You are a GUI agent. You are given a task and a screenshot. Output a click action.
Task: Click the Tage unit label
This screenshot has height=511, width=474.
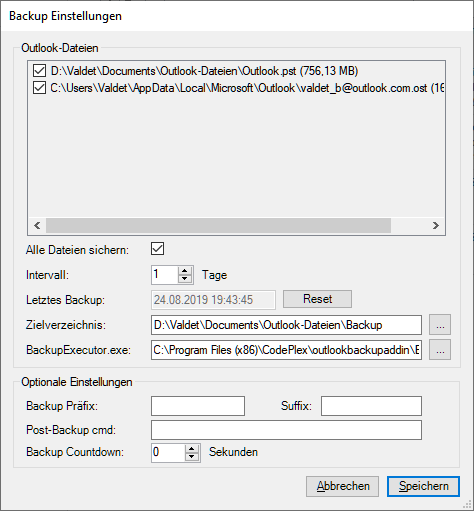[x=214, y=275]
